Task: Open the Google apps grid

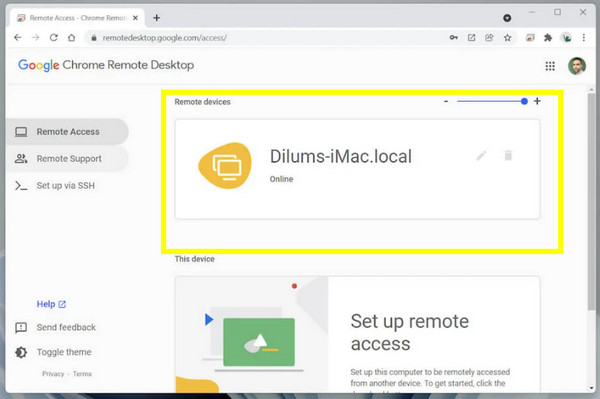Action: click(x=550, y=66)
